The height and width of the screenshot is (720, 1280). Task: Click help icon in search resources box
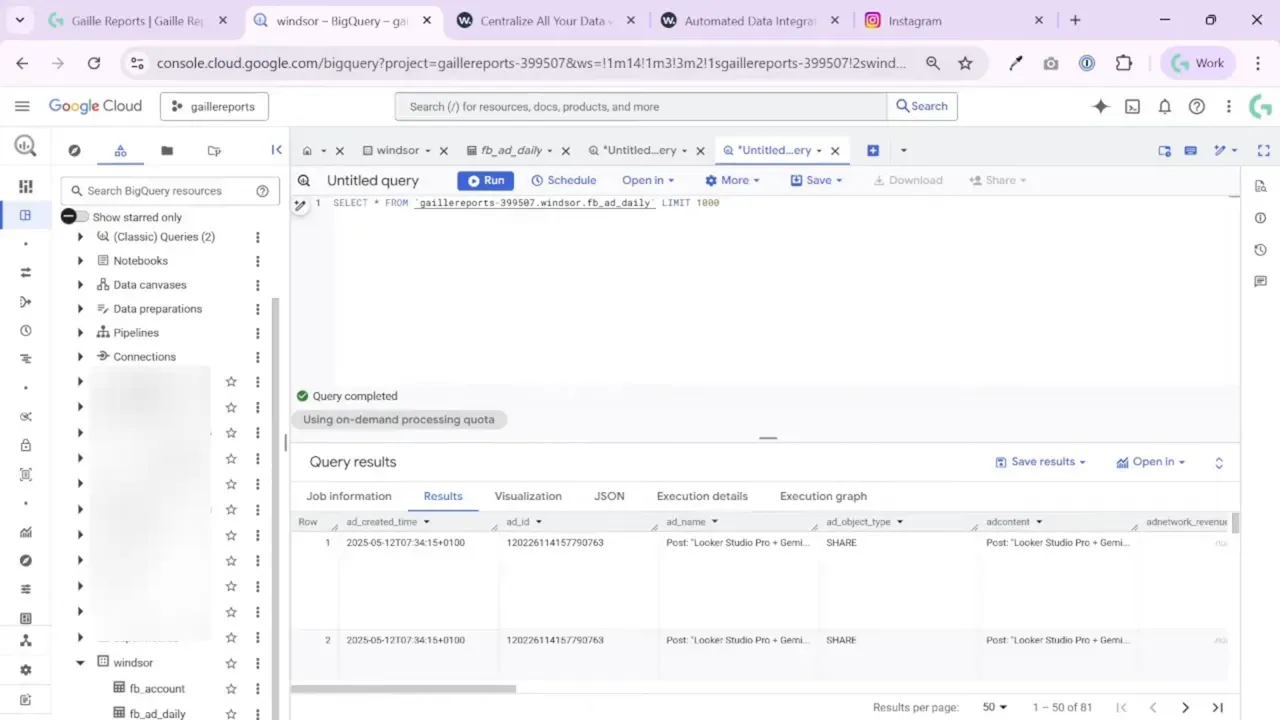(263, 191)
